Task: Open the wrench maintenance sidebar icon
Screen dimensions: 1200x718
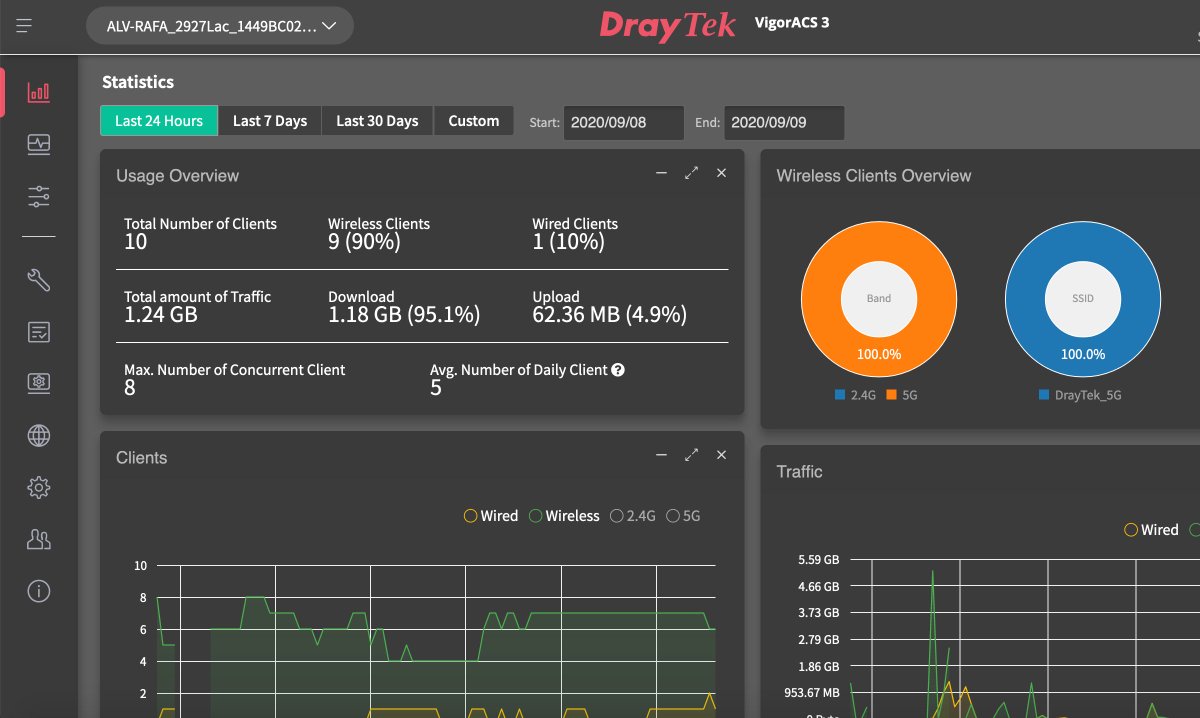Action: click(39, 280)
